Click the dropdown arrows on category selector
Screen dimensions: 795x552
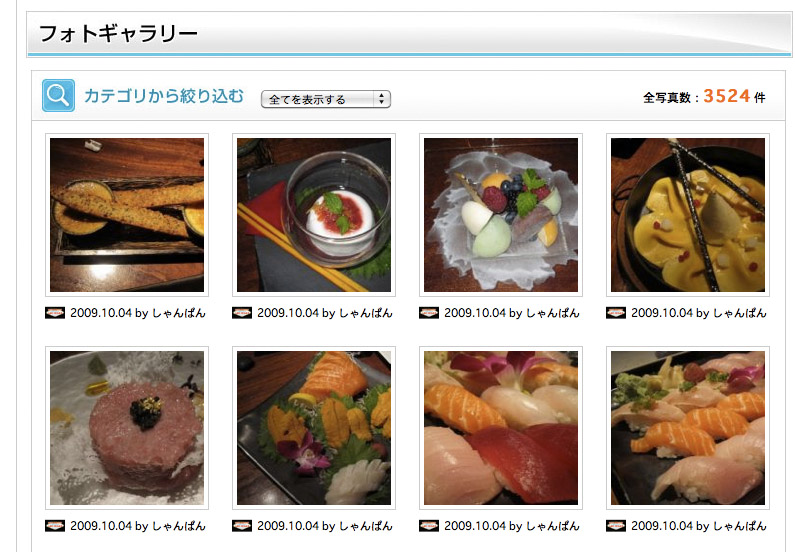381,99
